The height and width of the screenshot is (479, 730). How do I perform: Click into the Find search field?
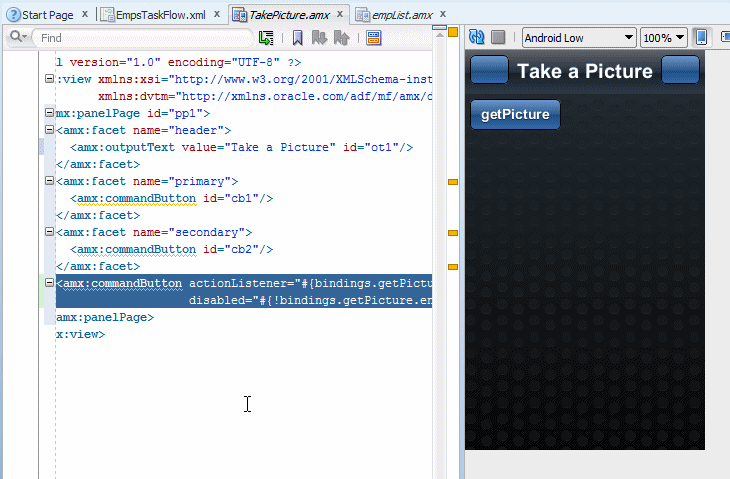tap(144, 38)
